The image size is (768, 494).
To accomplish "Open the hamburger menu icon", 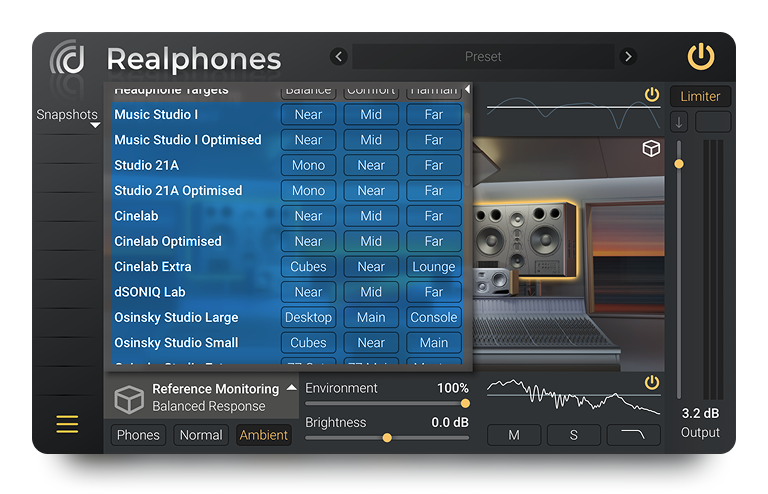I will tap(67, 424).
